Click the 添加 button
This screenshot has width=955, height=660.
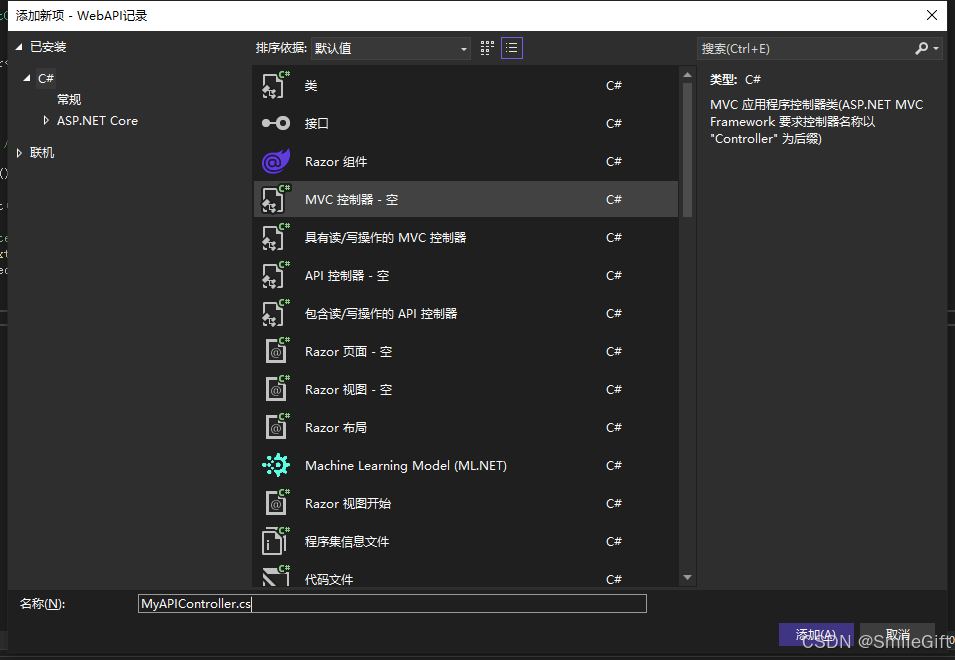816,635
